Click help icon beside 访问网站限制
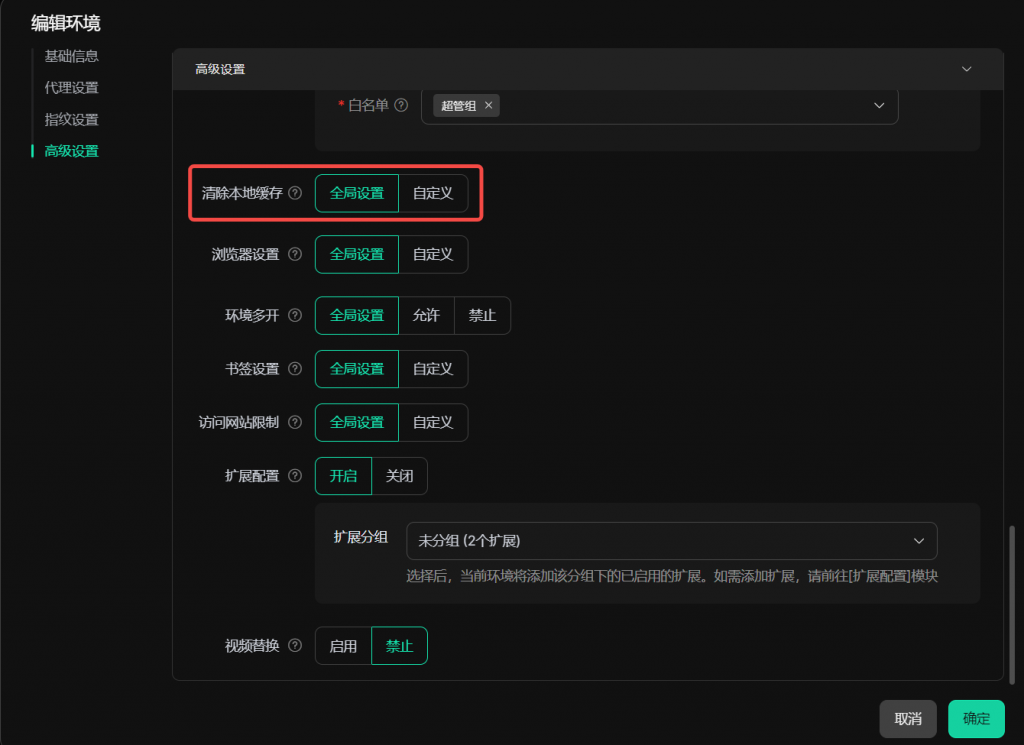This screenshot has height=745, width=1024. click(295, 423)
